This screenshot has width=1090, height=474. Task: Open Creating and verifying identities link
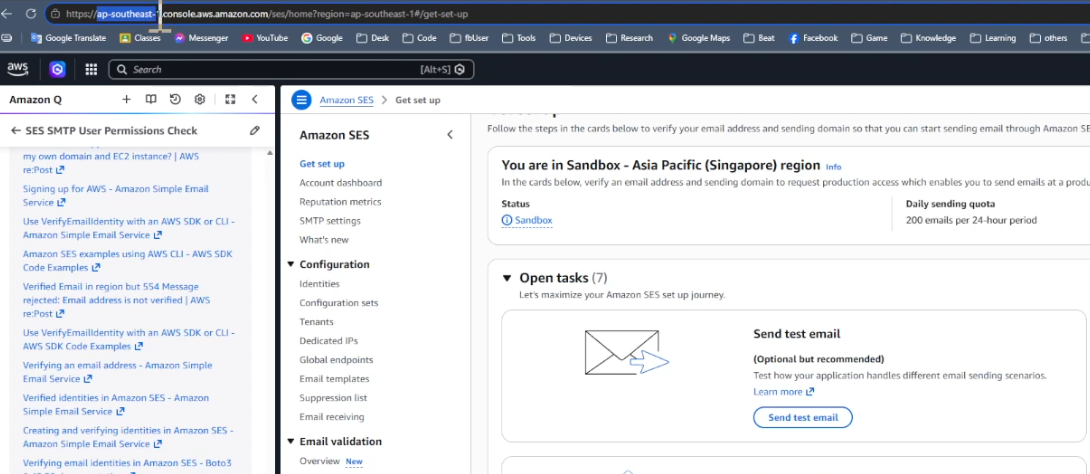128,437
